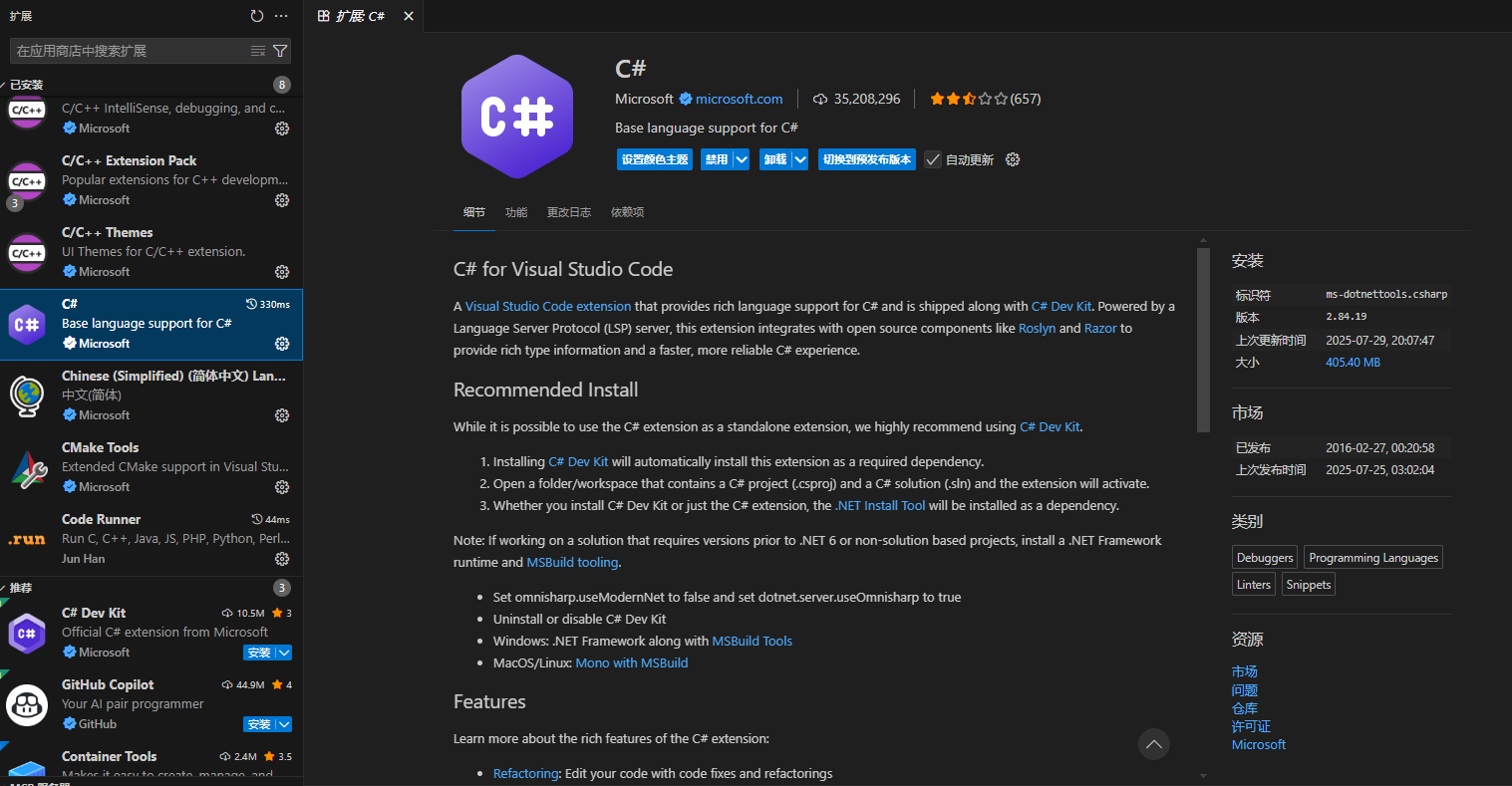Open the extensions filter funnel icon

tap(280, 50)
